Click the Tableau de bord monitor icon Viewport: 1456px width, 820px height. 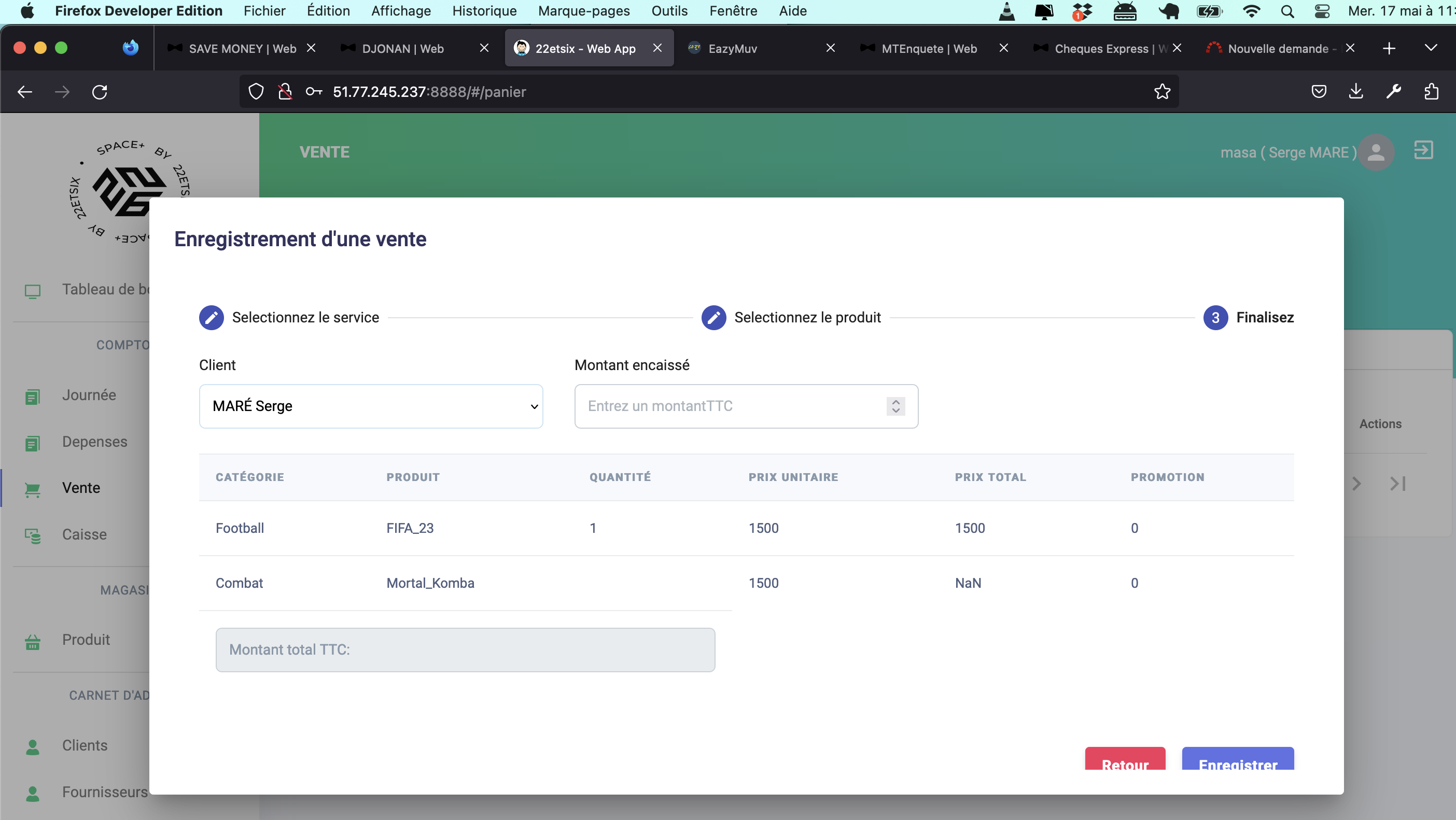(32, 291)
